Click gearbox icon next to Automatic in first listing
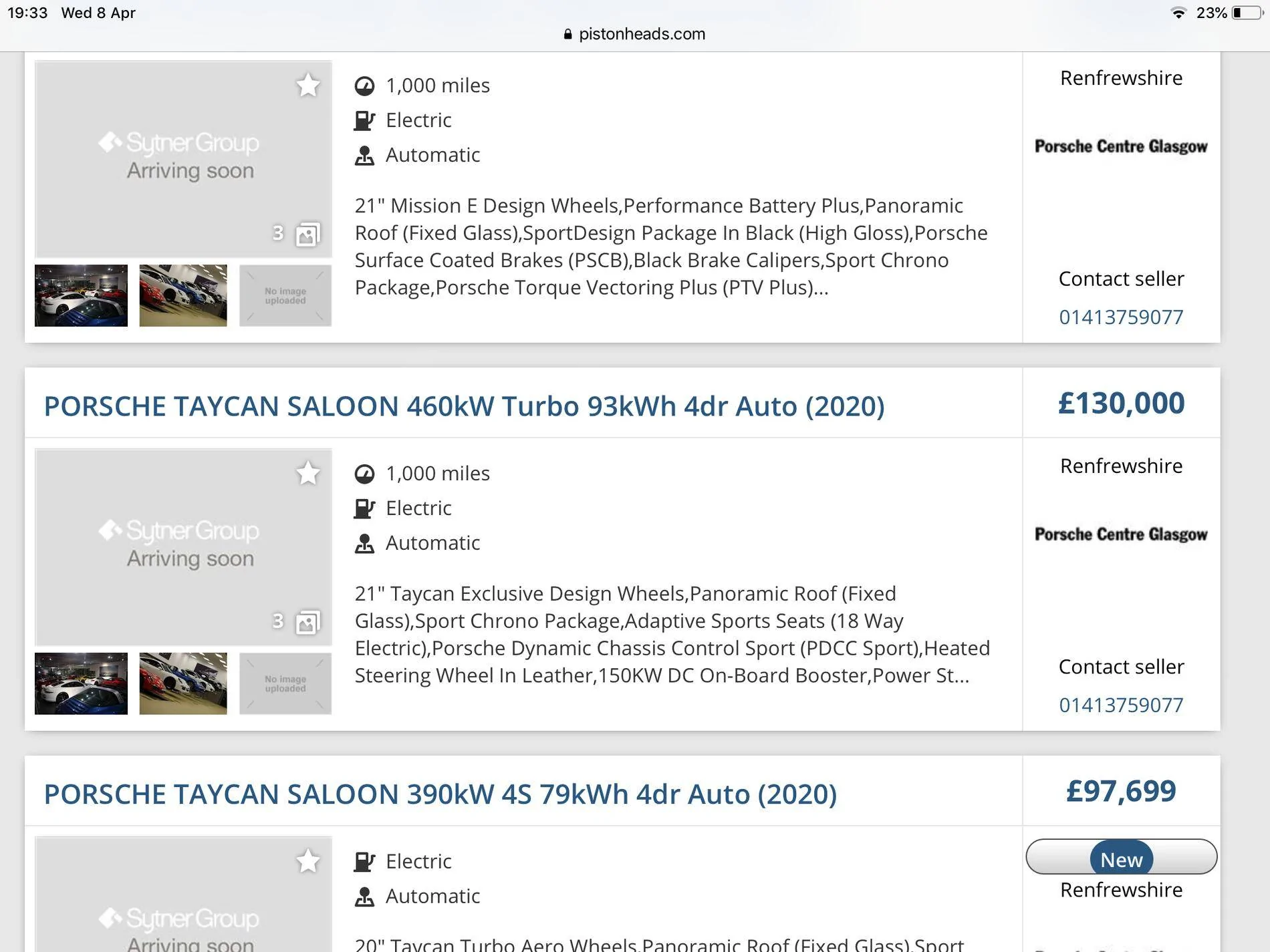 click(x=364, y=156)
